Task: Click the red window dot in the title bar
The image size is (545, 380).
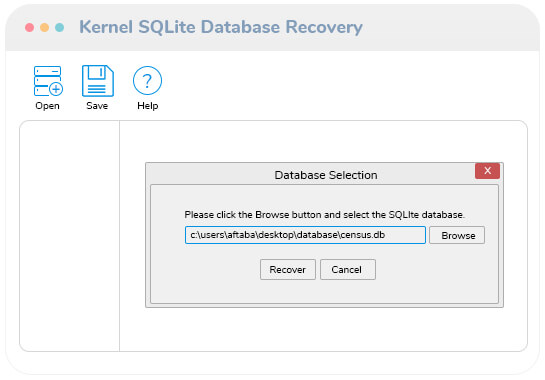Action: click(30, 27)
